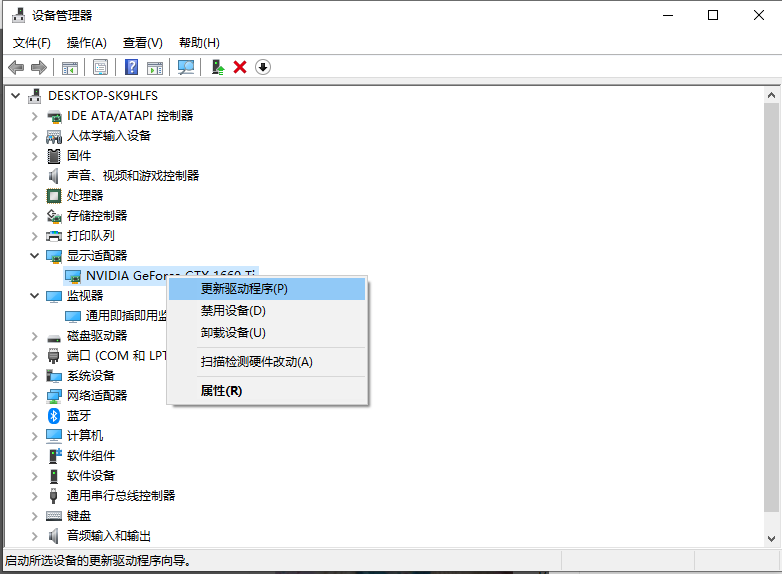Expand the 键盘 node

[x=34, y=516]
